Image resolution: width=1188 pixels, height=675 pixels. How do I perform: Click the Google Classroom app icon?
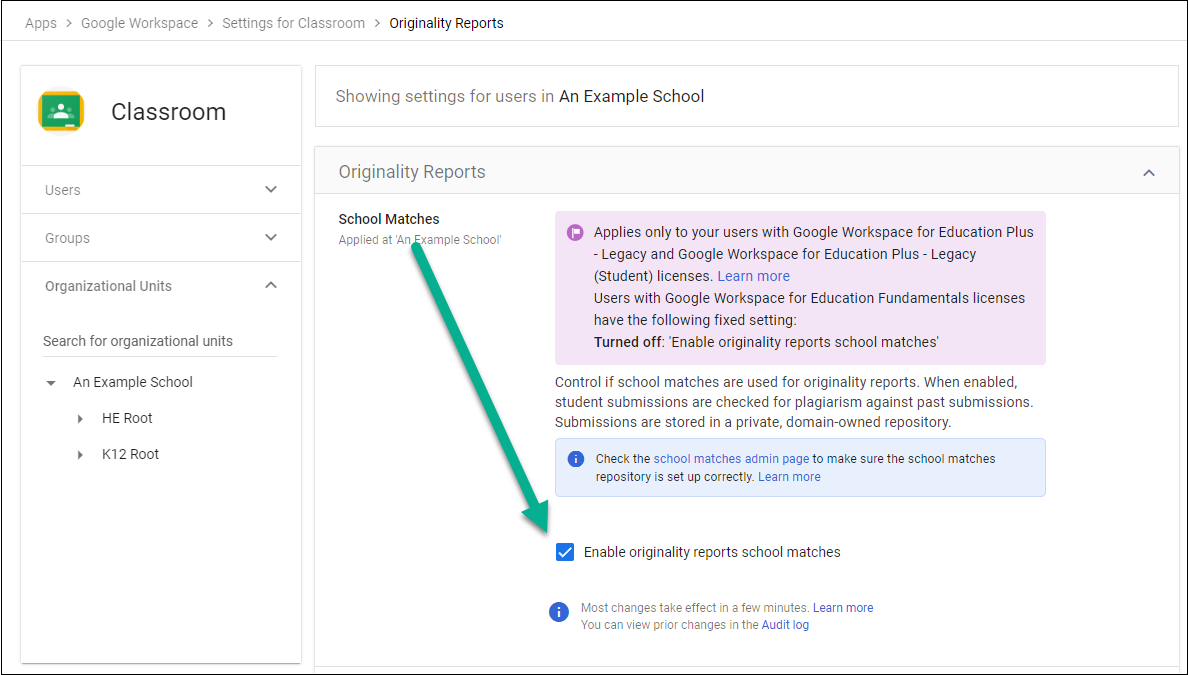(61, 111)
